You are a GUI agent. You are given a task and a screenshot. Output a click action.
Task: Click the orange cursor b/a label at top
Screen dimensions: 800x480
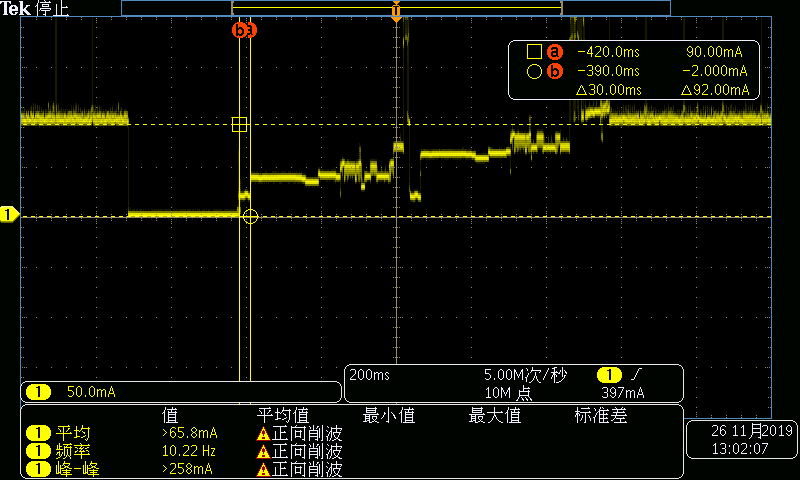pyautogui.click(x=244, y=30)
